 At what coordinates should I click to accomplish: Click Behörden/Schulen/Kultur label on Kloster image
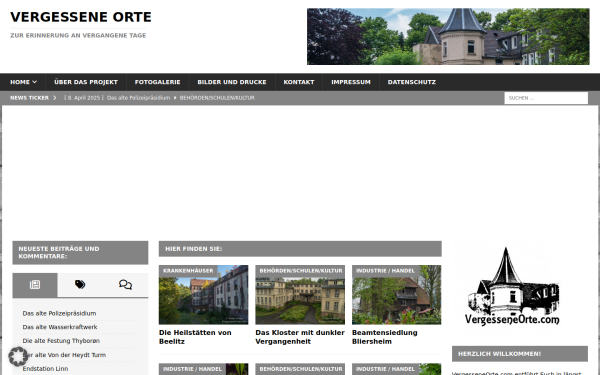pyautogui.click(x=301, y=271)
